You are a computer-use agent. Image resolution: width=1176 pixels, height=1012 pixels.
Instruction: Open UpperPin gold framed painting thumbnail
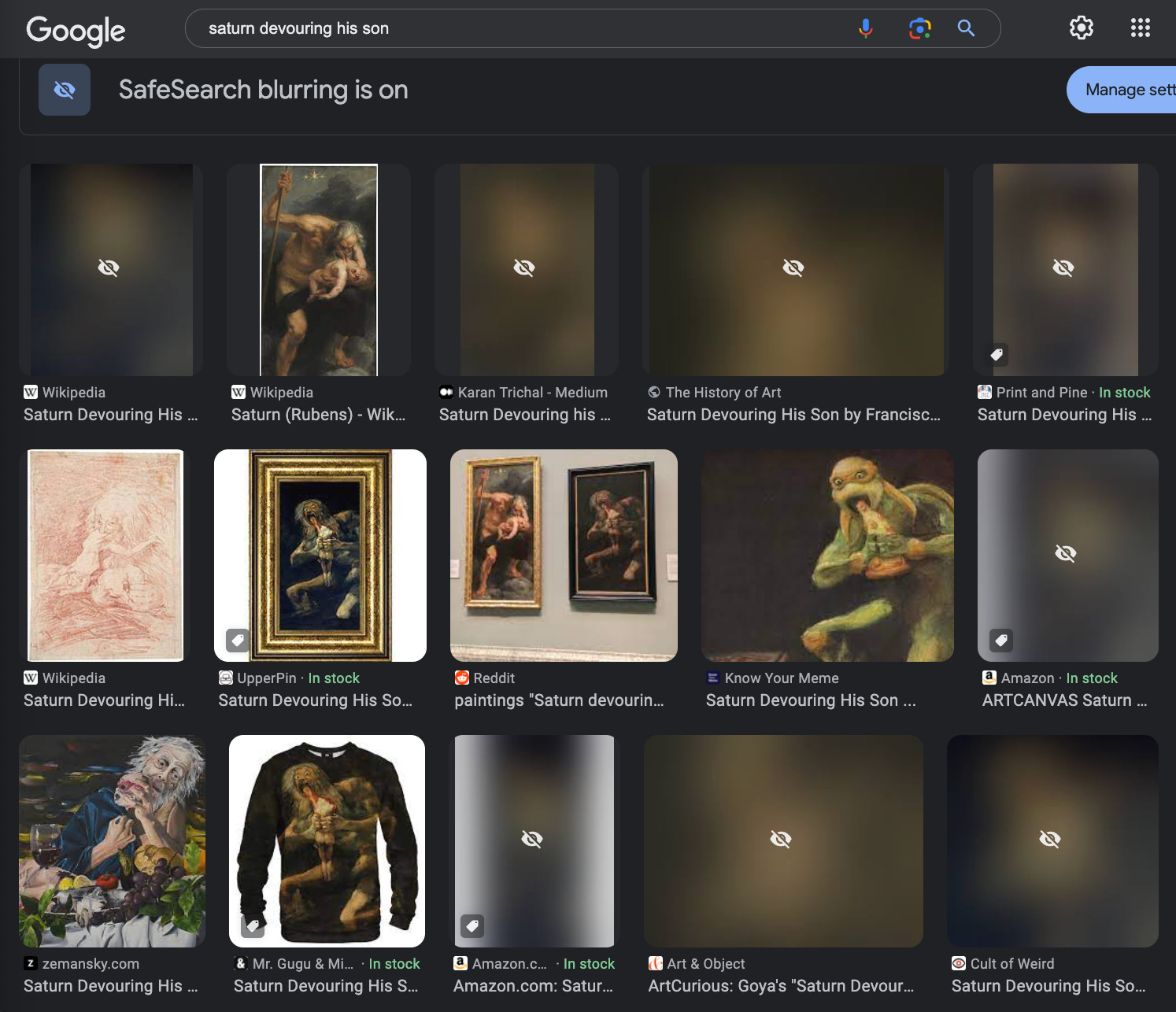[320, 556]
